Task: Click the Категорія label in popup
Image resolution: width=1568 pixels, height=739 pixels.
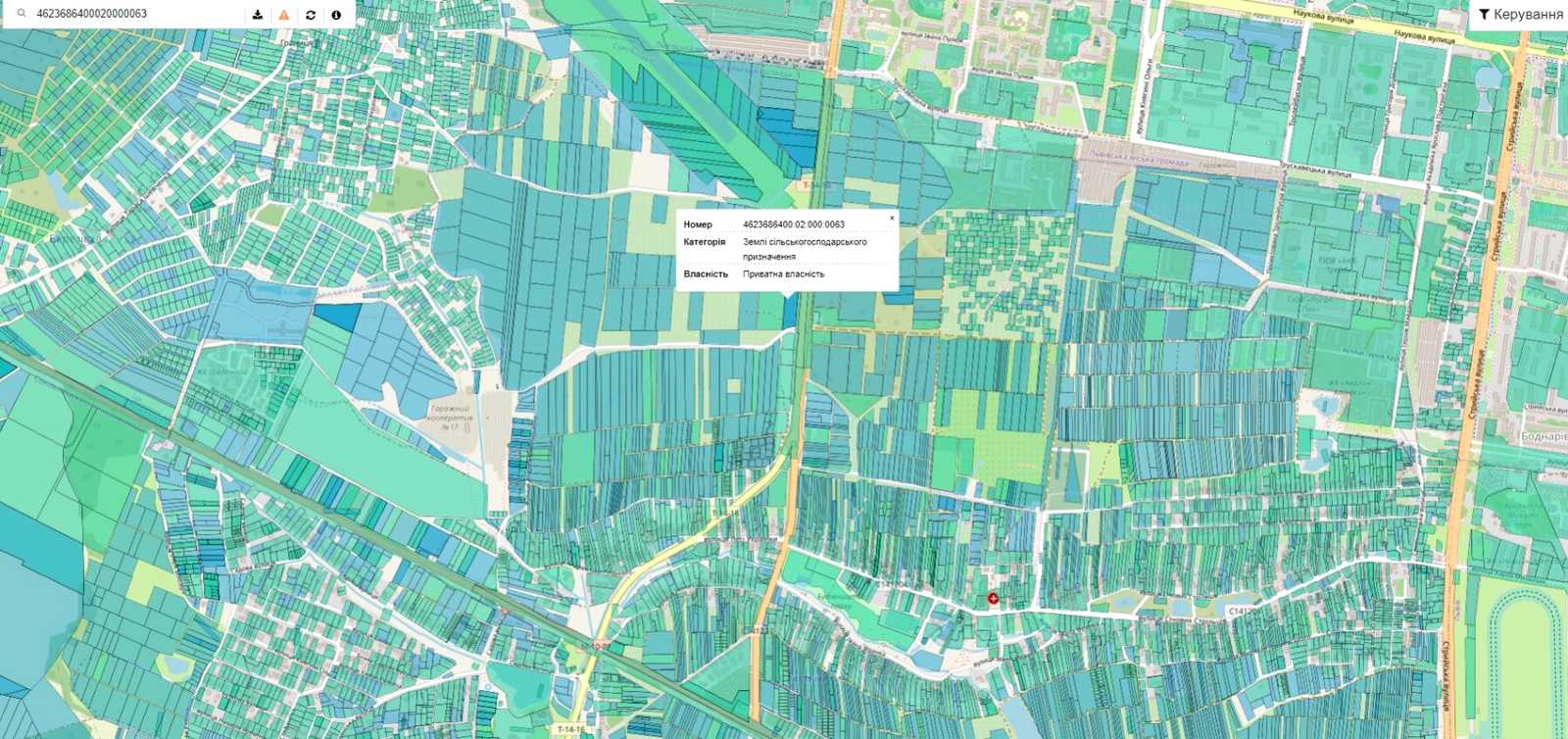Action: tap(705, 242)
